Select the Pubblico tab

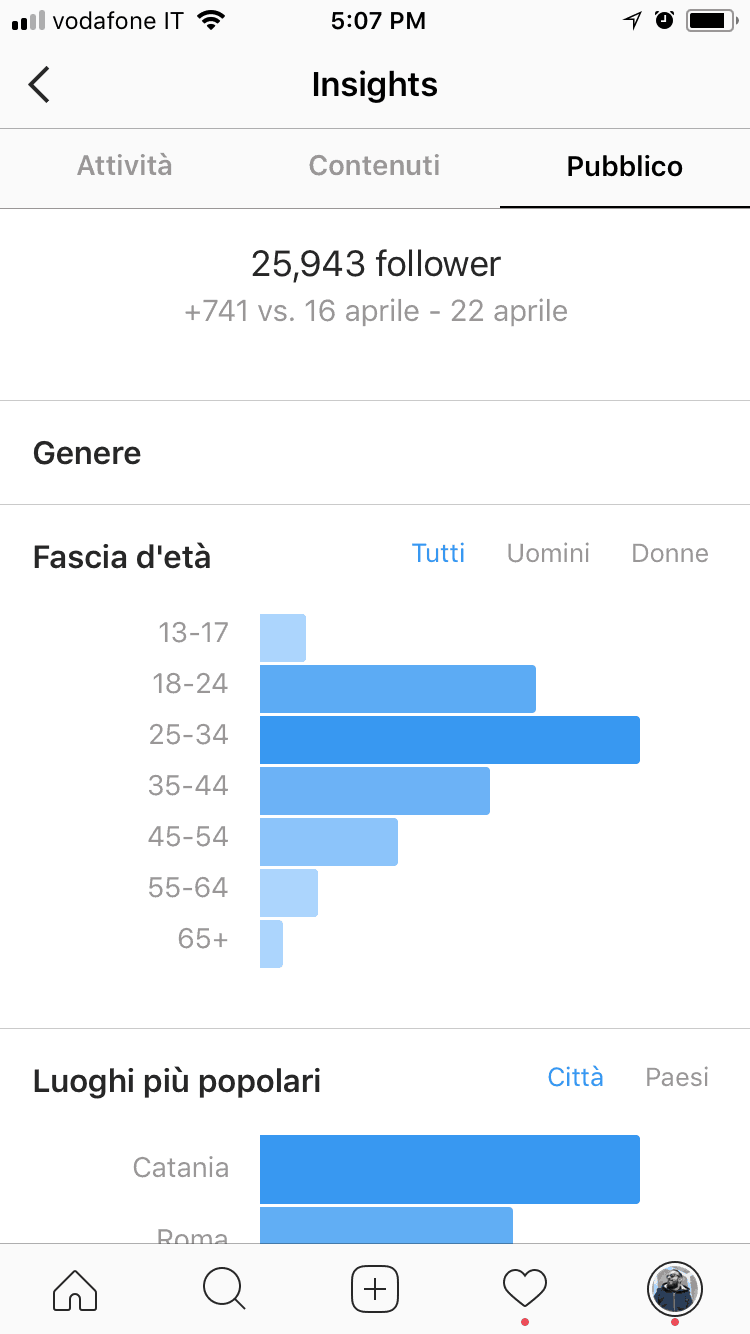click(625, 166)
